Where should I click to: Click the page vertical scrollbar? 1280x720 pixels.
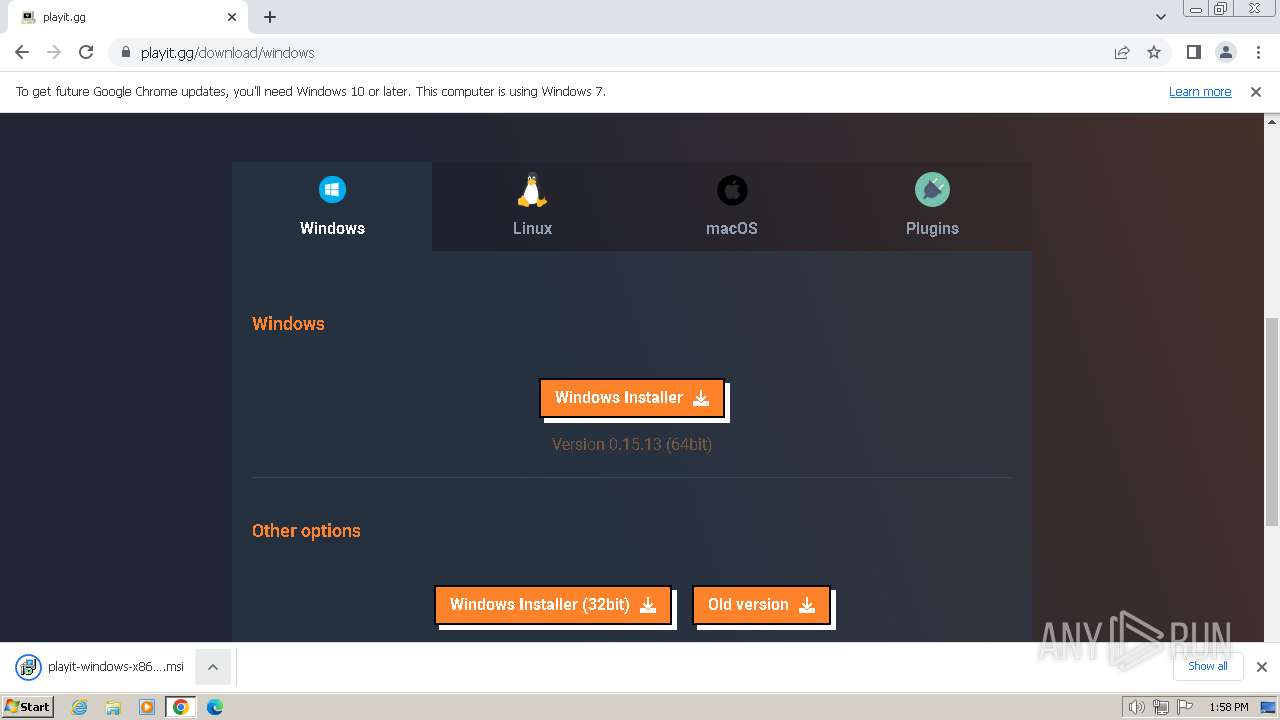point(1272,421)
